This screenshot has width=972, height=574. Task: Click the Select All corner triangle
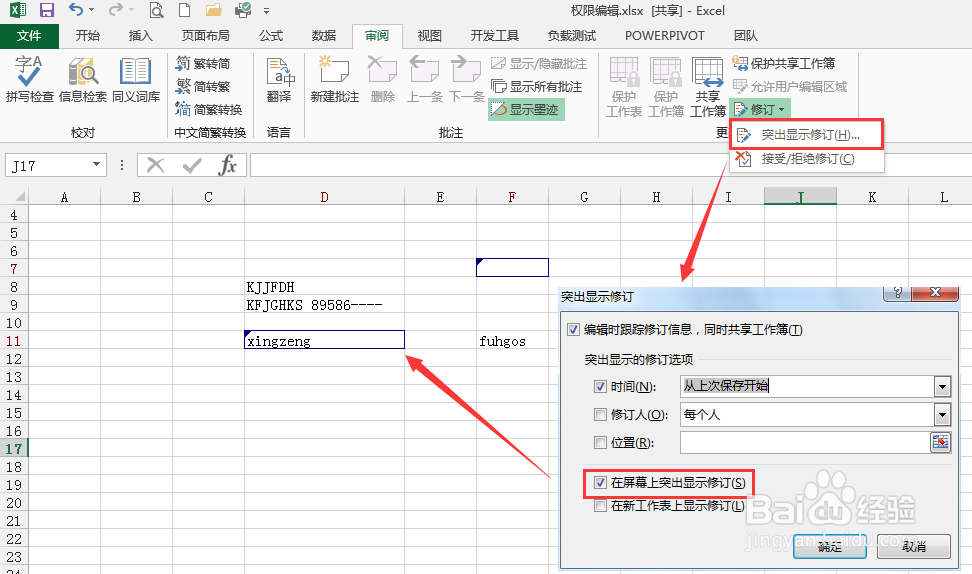(19, 196)
